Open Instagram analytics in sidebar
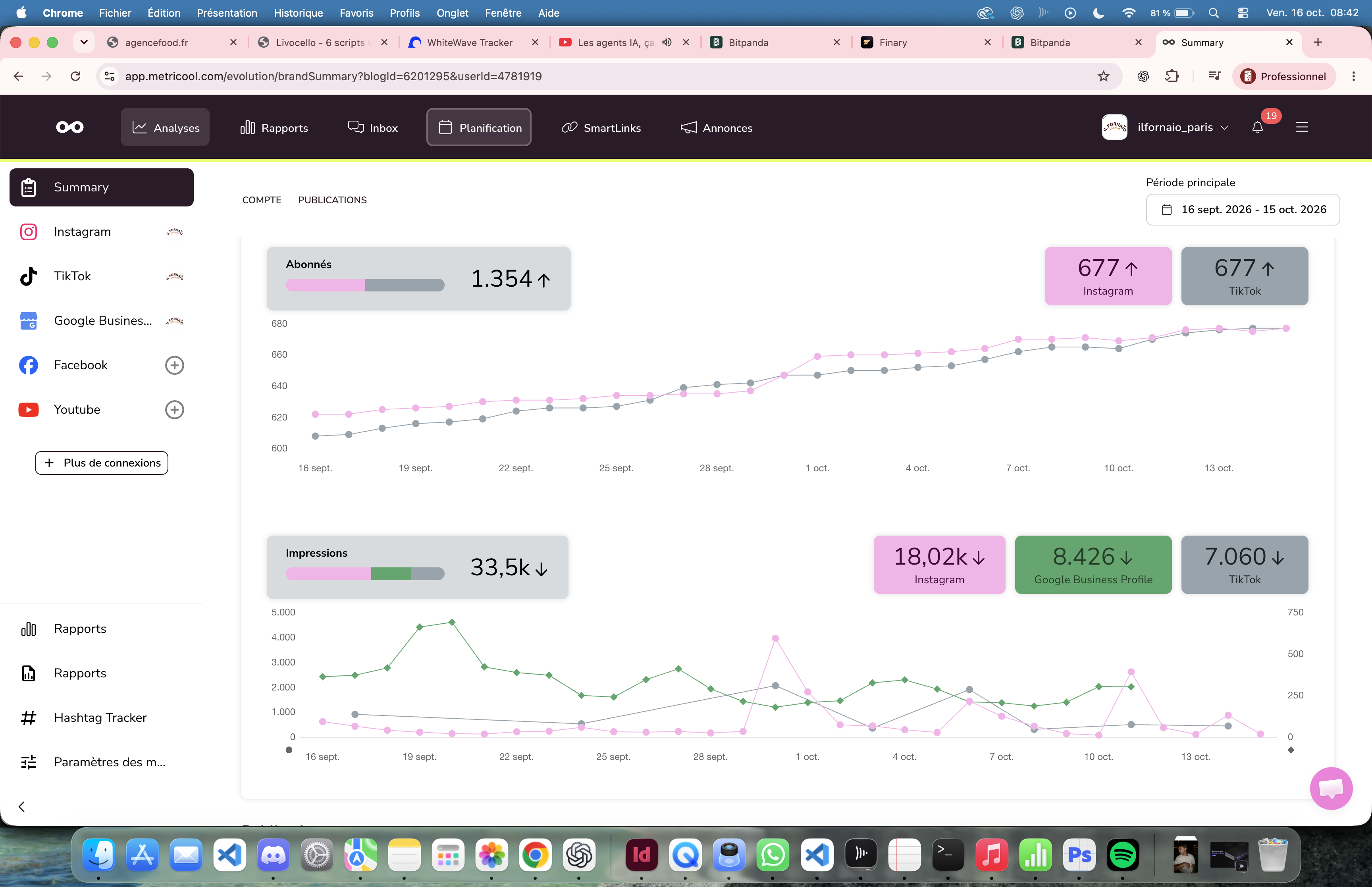The height and width of the screenshot is (887, 1372). click(101, 231)
